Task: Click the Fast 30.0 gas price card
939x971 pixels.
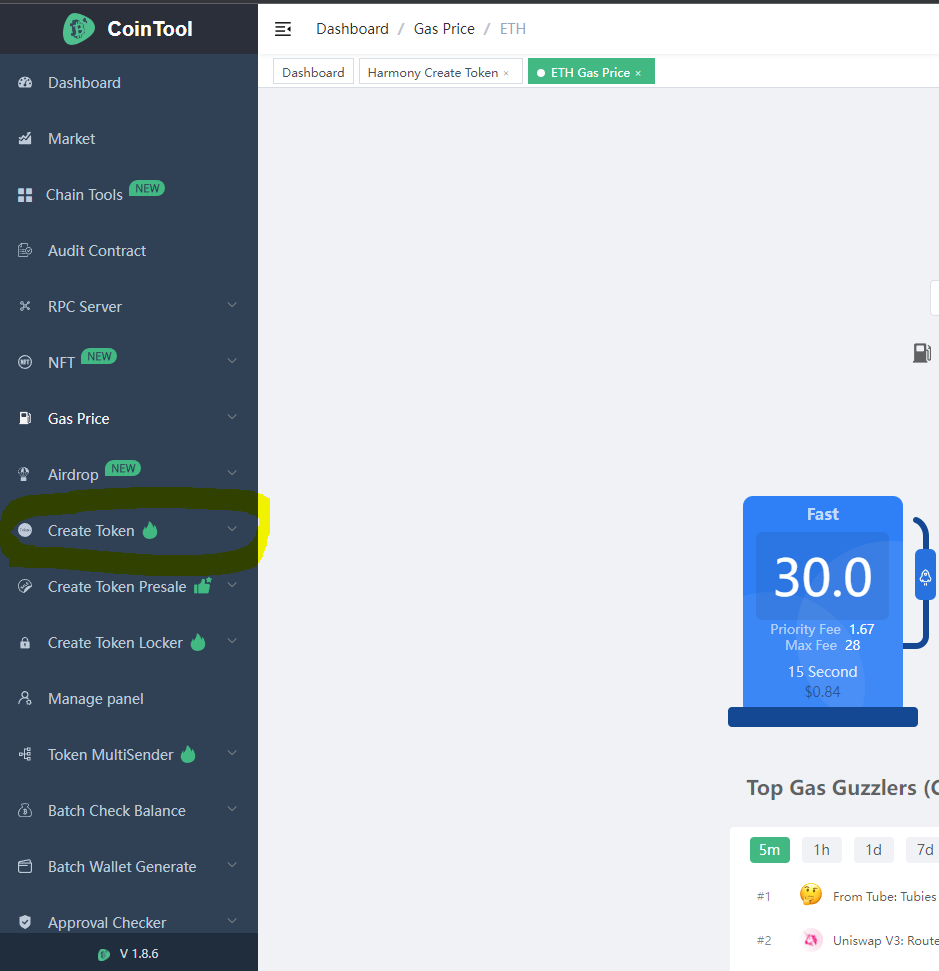Action: click(823, 601)
